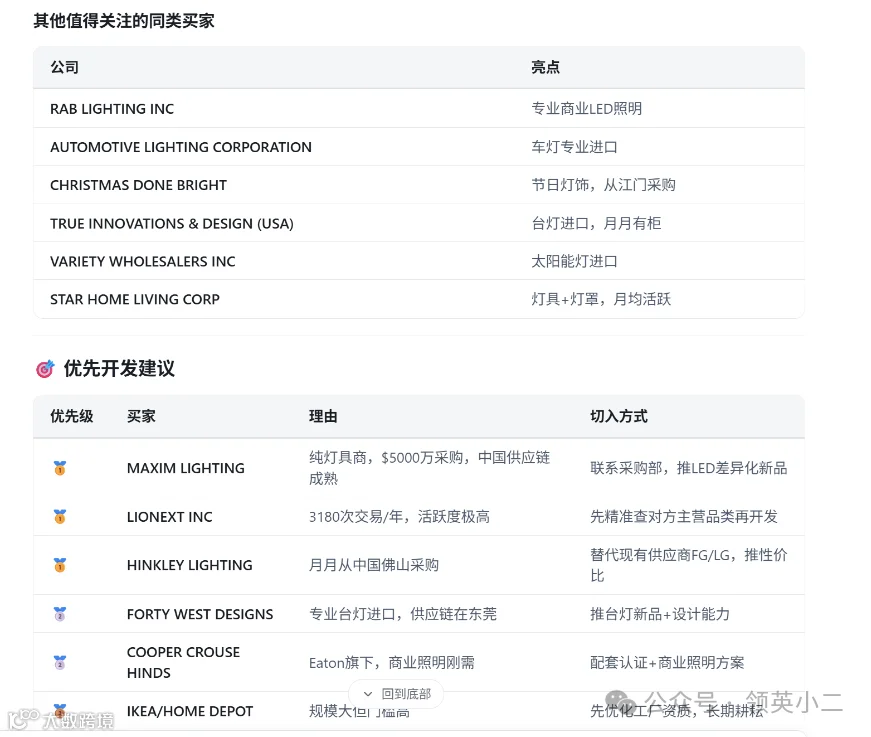
Task: Select IKEA/HOME DEPOT buyer name
Action: (x=190, y=711)
